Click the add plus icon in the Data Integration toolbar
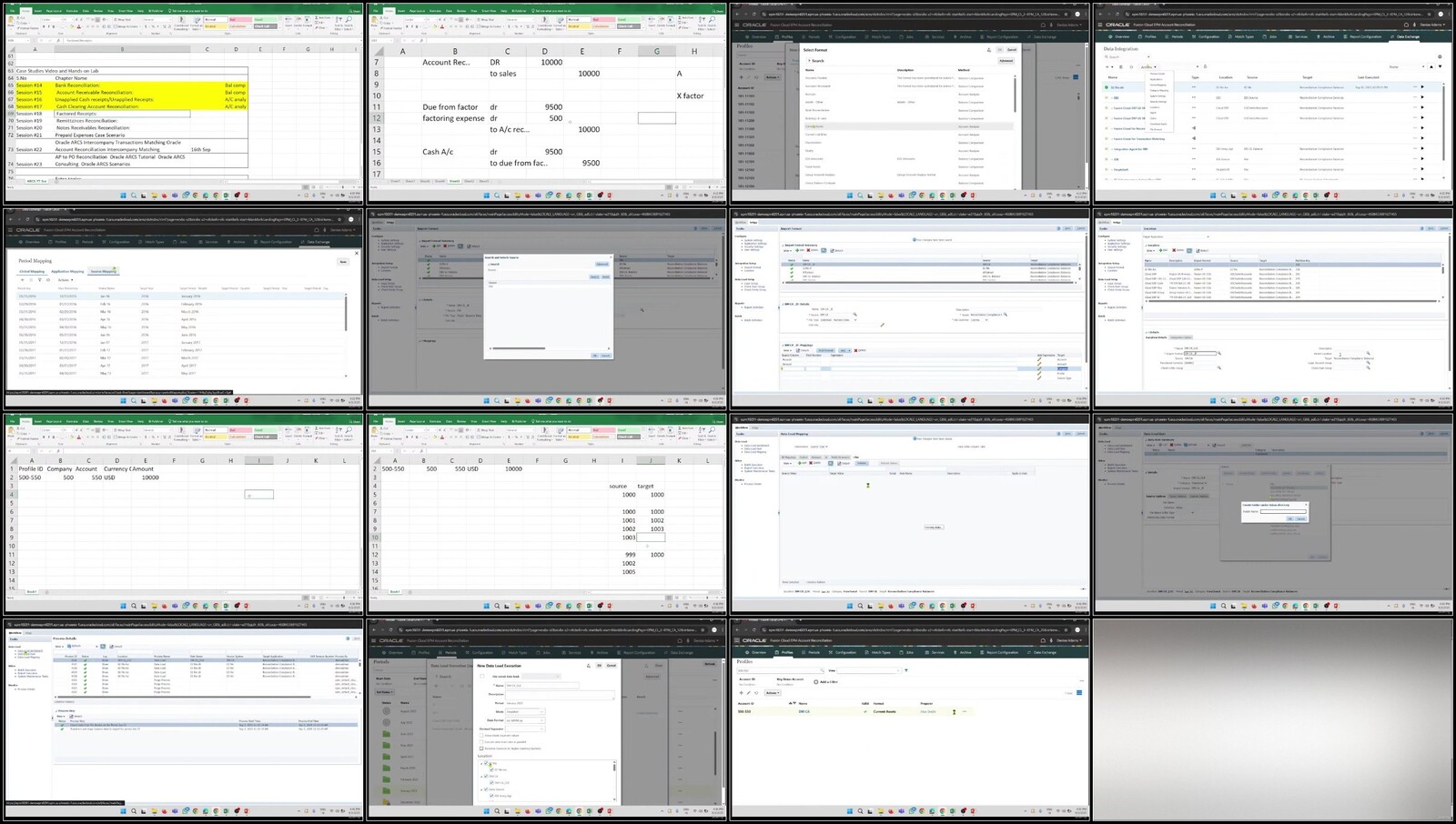The height and width of the screenshot is (824, 1456). point(1108,66)
